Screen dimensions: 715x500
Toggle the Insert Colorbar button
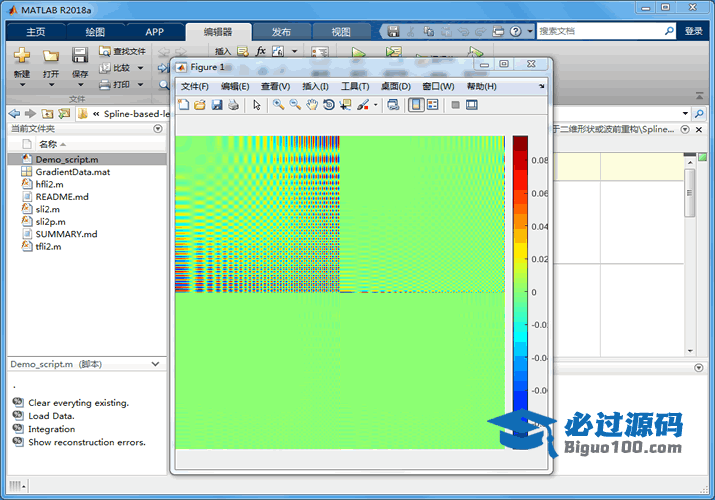(415, 105)
